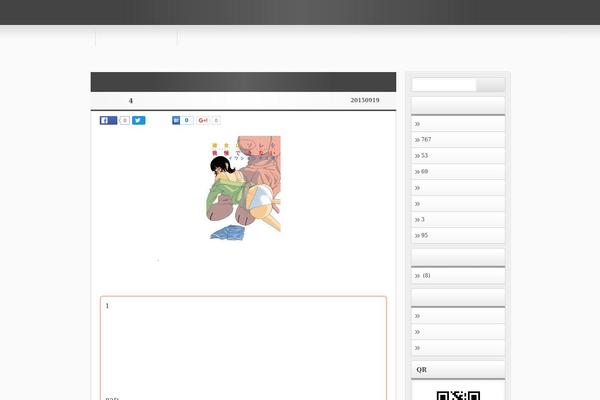This screenshot has width=600, height=400.
Task: Open the sidebar link with count 53
Action: tap(458, 156)
